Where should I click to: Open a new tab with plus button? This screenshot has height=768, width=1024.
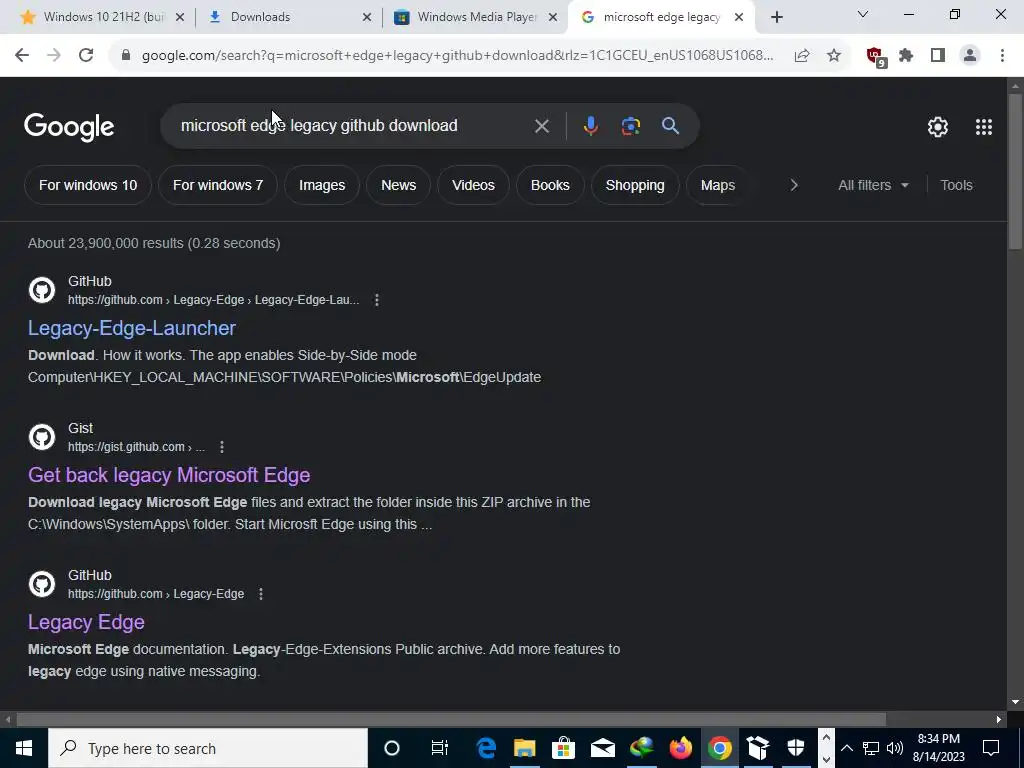(x=776, y=18)
